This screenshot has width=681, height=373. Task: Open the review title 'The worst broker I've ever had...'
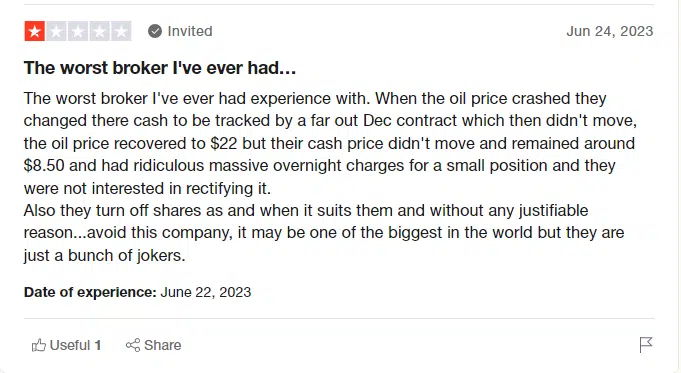click(x=160, y=68)
